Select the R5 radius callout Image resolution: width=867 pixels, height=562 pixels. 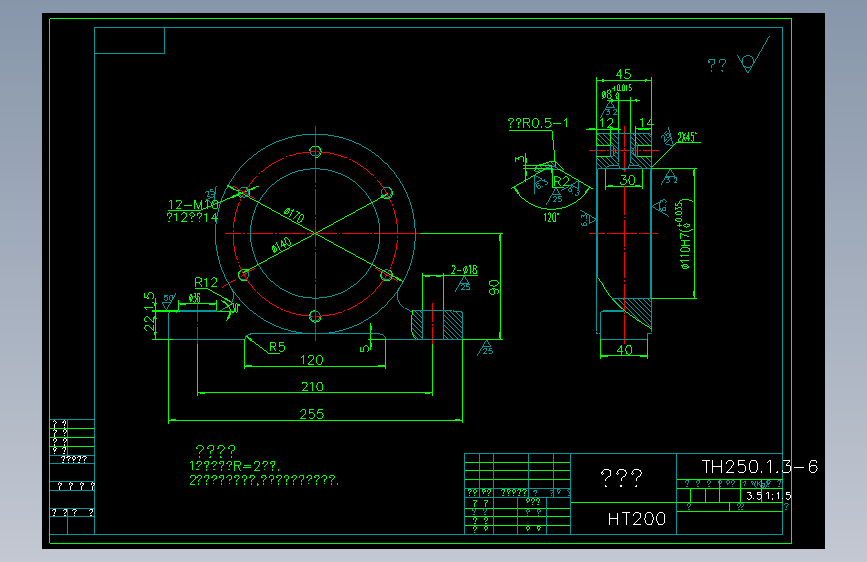pyautogui.click(x=277, y=347)
